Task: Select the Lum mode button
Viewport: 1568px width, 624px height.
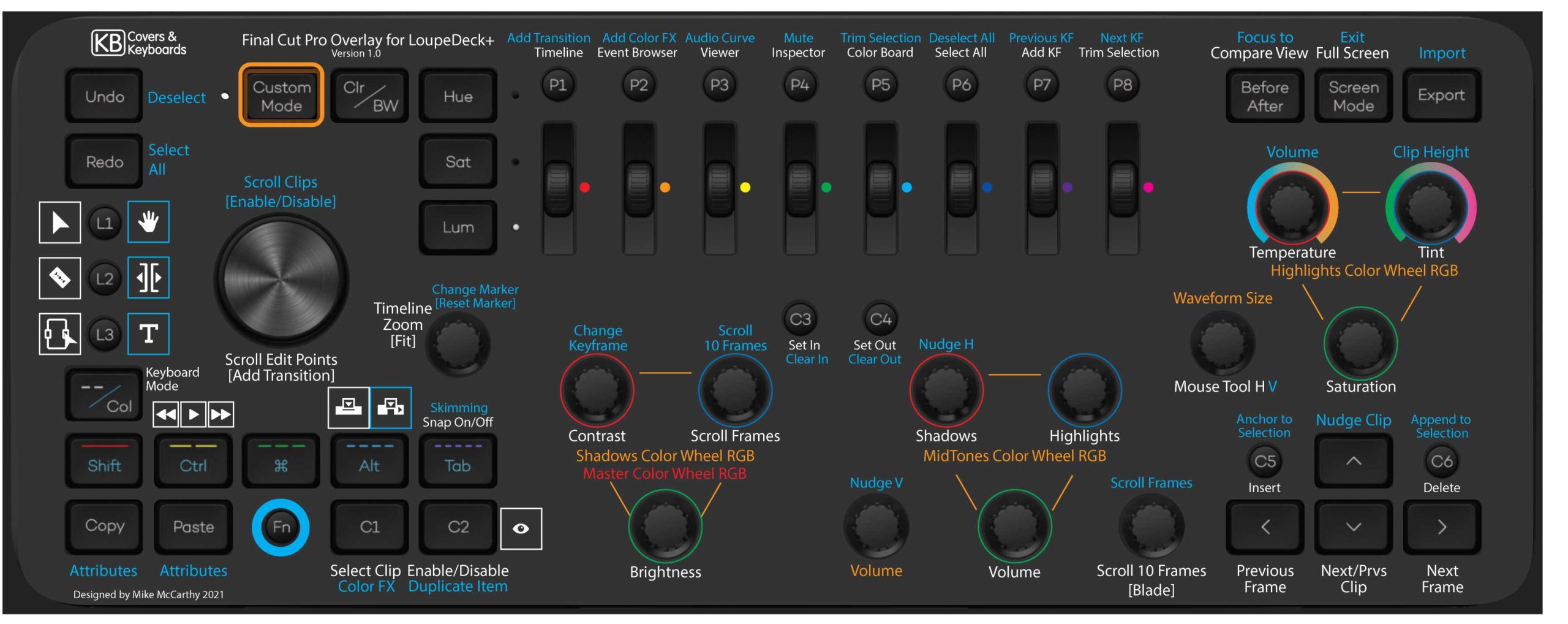Action: tap(458, 227)
